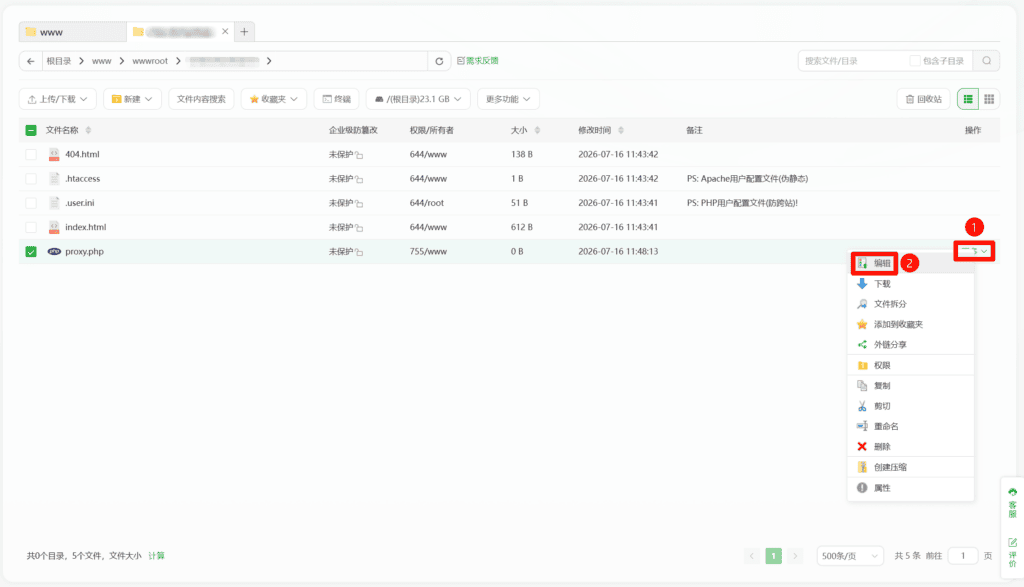This screenshot has width=1024, height=587.
Task: Uncheck the proxy.php row checkbox
Action: pos(31,251)
